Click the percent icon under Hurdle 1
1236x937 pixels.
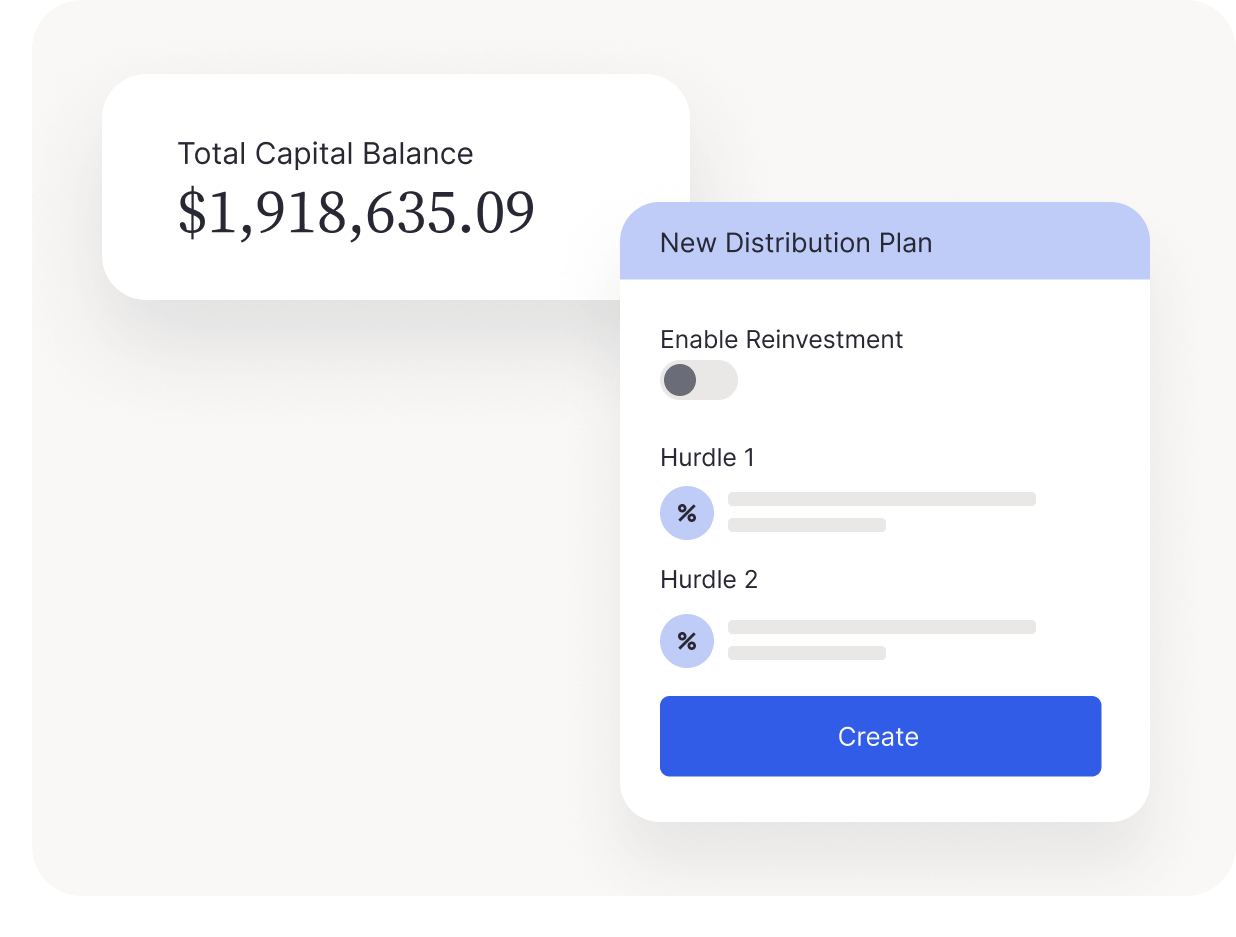(687, 513)
